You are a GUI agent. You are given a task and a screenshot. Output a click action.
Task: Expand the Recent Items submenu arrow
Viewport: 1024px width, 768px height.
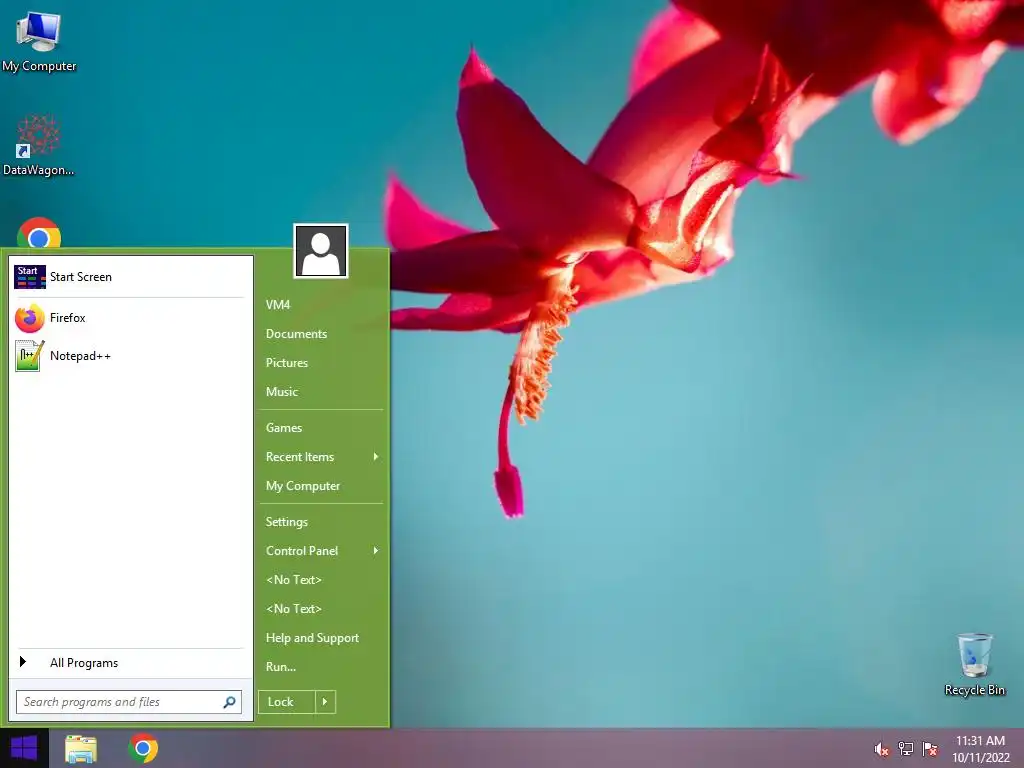coord(376,456)
